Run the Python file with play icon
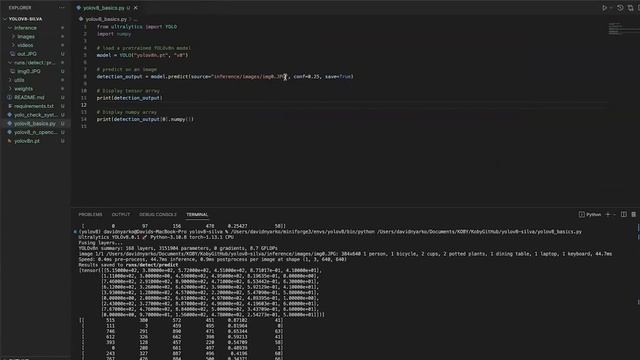The height and width of the screenshot is (360, 640). 604,8
